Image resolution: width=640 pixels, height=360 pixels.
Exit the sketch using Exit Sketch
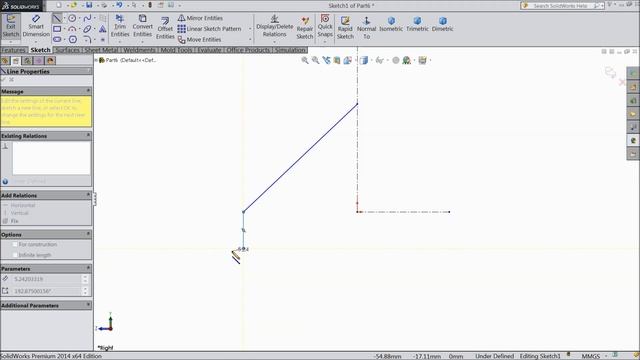[x=11, y=26]
